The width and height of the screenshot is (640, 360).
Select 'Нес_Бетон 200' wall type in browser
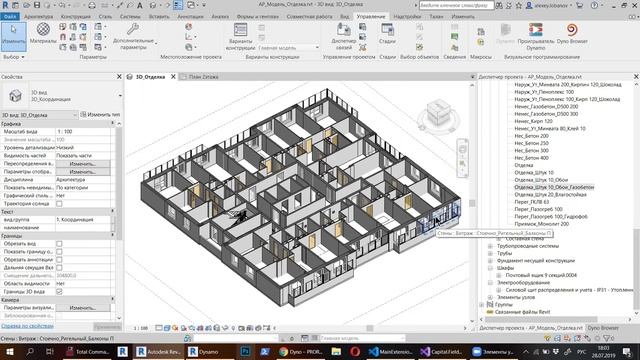[x=531, y=136]
